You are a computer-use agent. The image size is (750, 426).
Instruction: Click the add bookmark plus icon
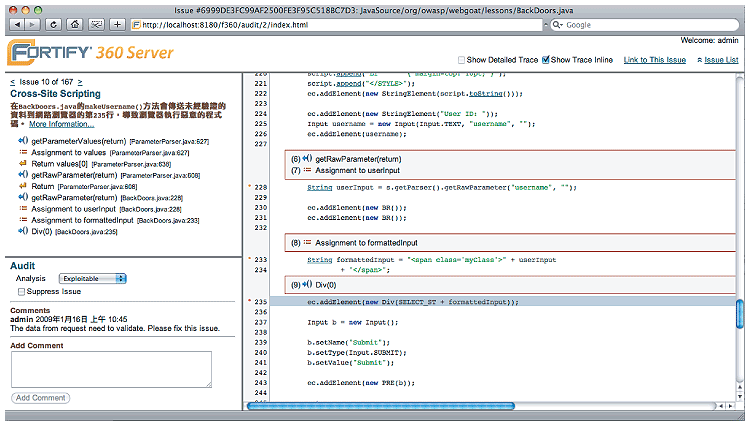pos(117,24)
